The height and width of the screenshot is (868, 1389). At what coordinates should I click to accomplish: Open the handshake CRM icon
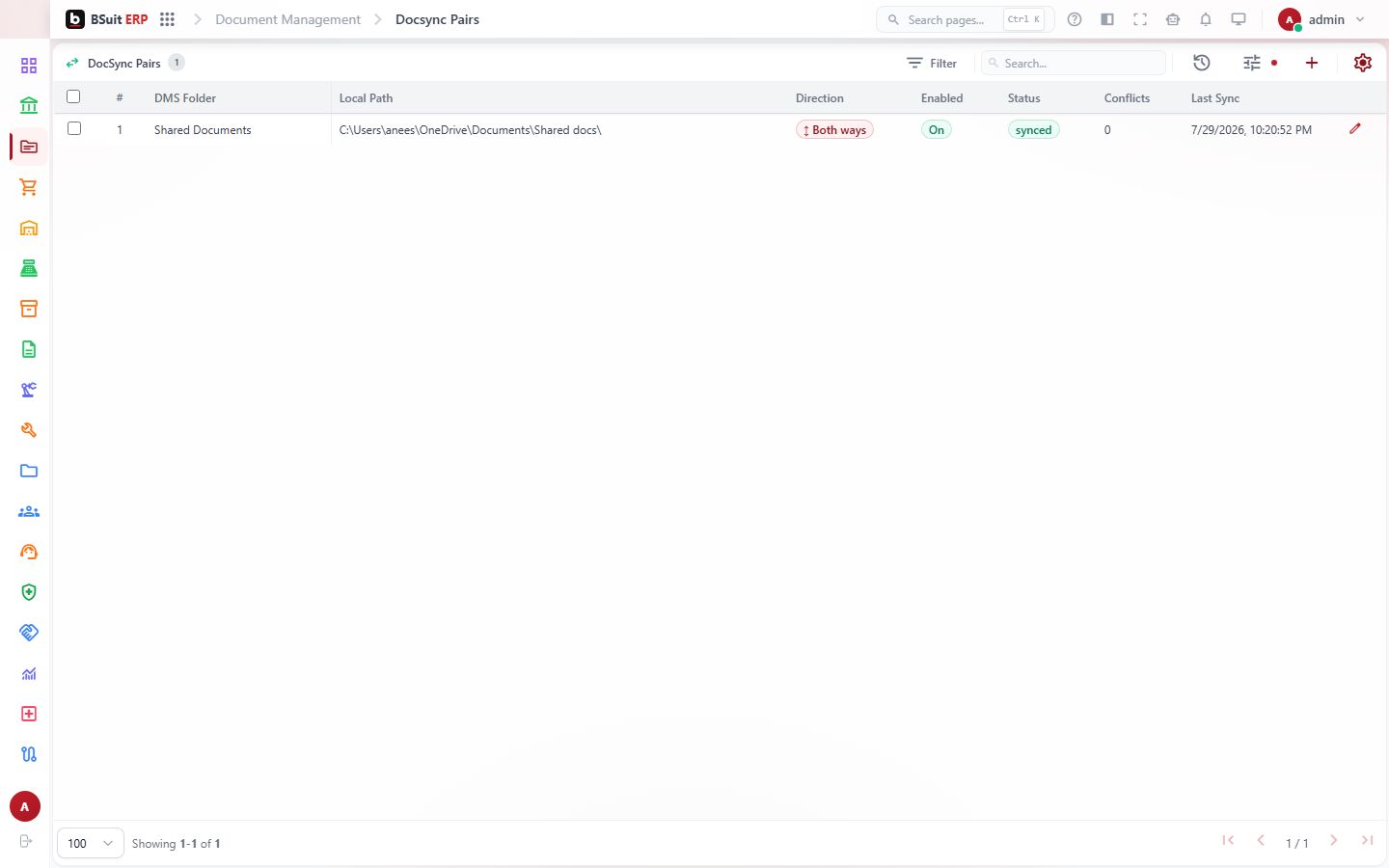tap(29, 633)
